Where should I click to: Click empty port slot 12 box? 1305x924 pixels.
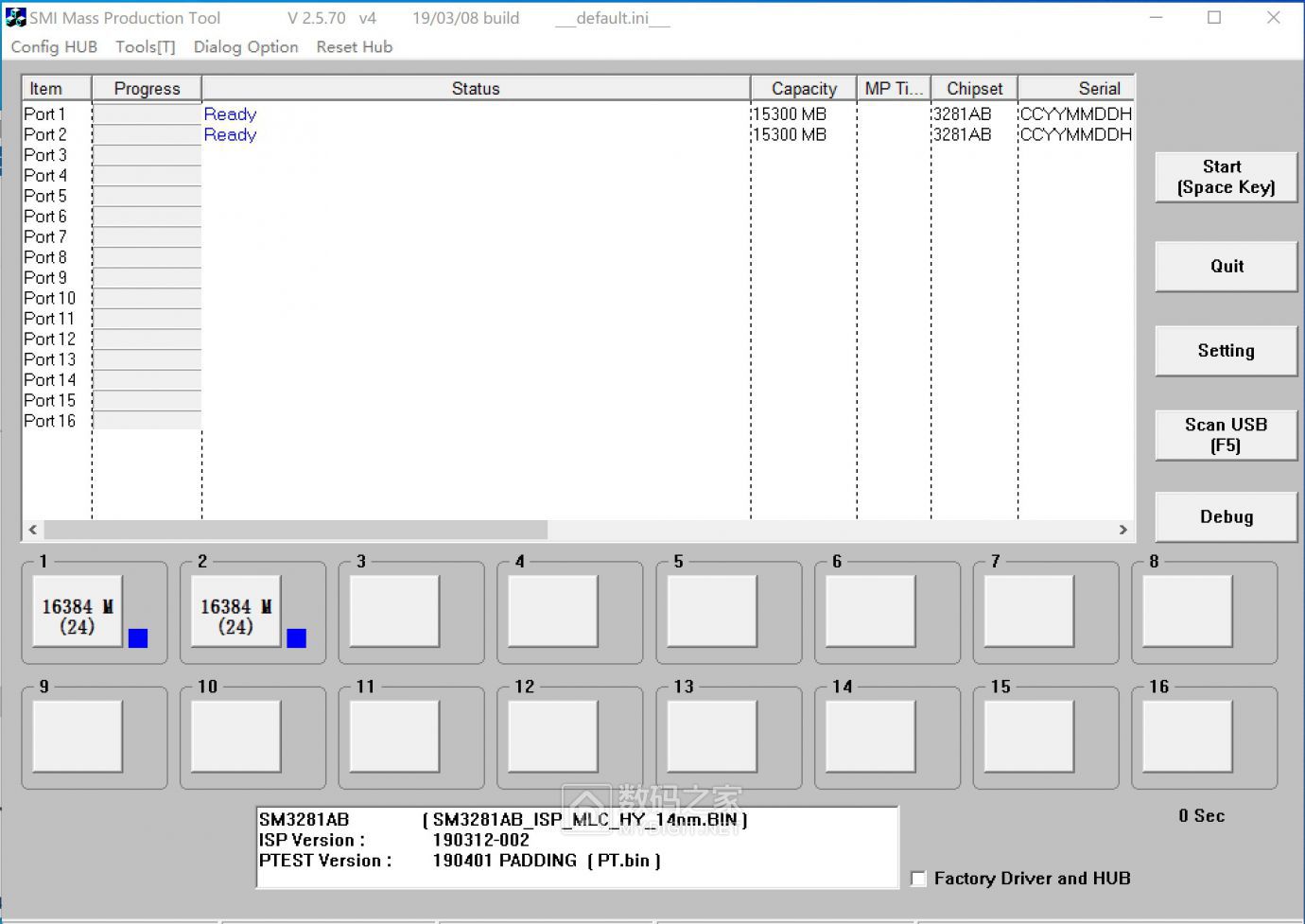tap(553, 736)
